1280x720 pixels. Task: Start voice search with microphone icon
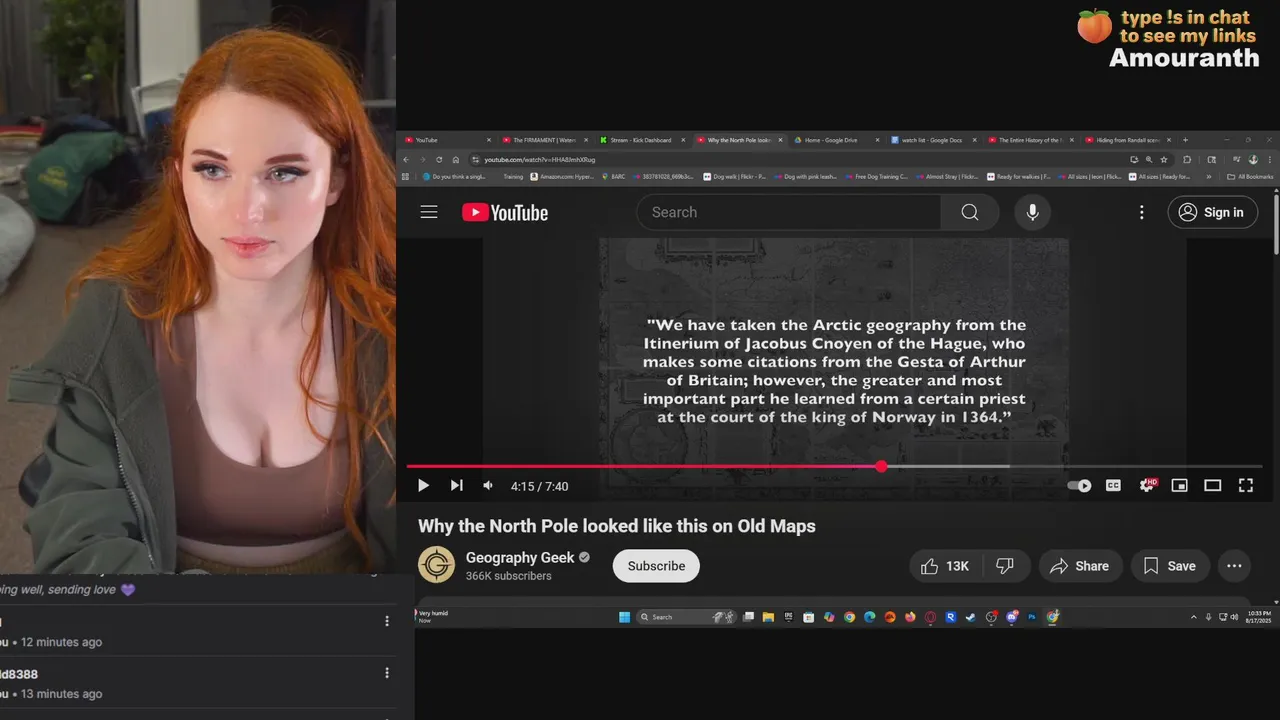(x=1032, y=212)
